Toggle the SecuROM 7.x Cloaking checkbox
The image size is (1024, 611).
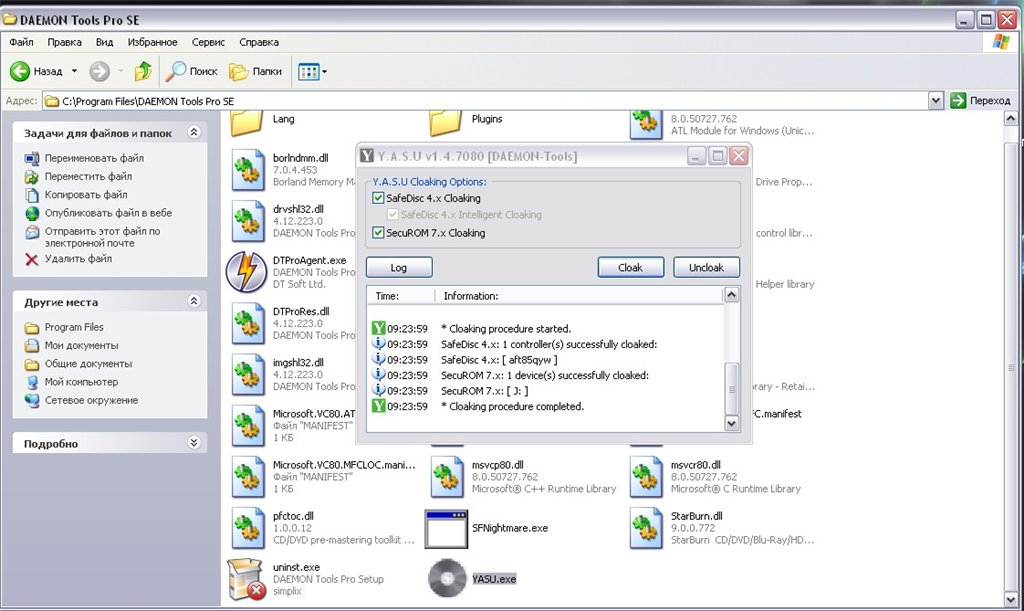tap(378, 232)
